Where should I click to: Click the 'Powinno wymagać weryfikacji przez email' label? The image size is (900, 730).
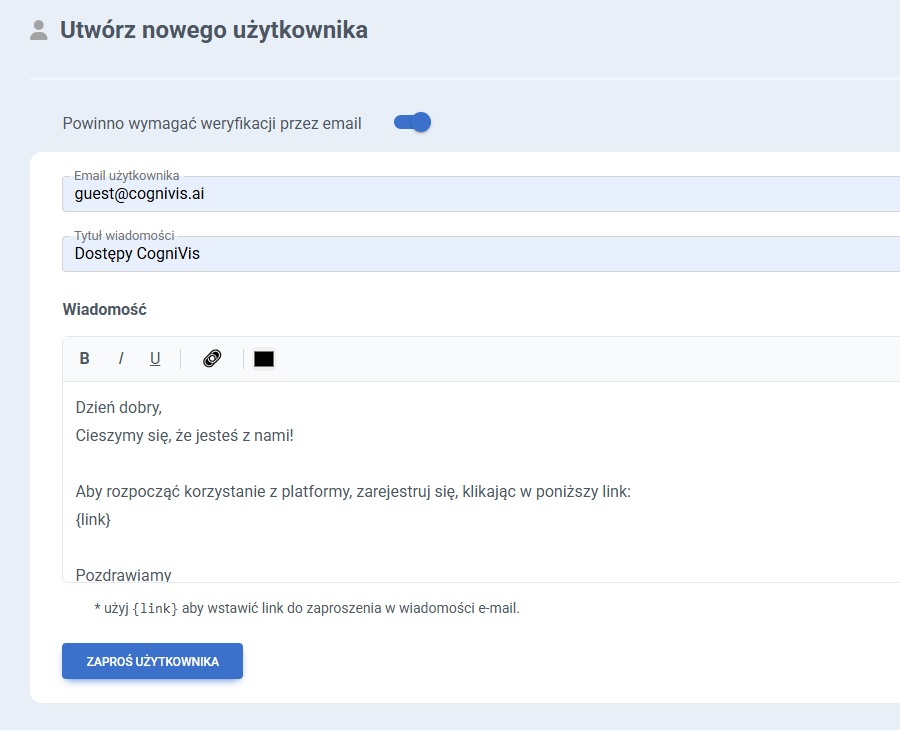(x=212, y=124)
